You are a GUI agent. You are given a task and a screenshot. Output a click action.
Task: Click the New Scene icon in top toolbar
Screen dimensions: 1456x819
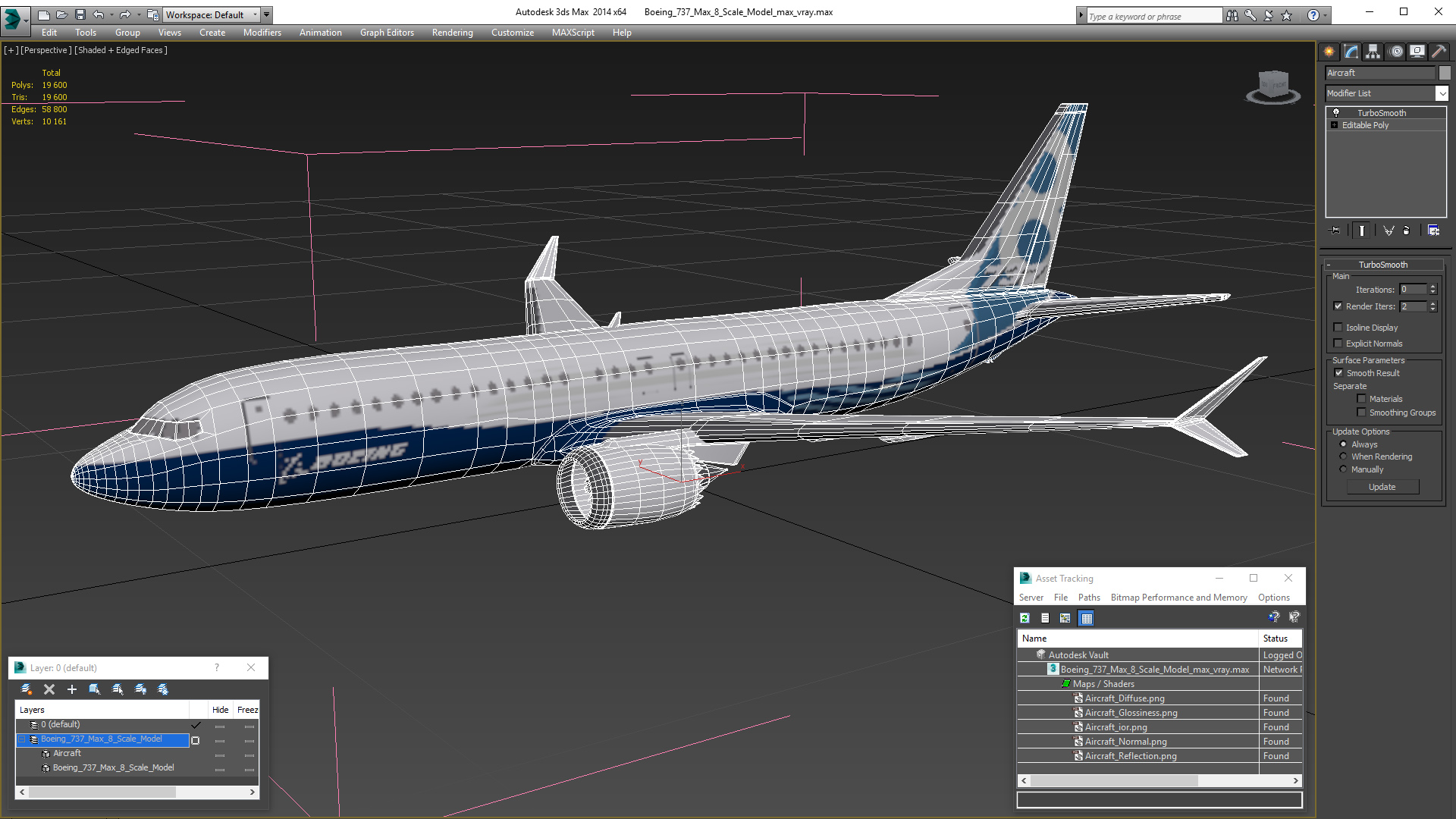tap(43, 14)
